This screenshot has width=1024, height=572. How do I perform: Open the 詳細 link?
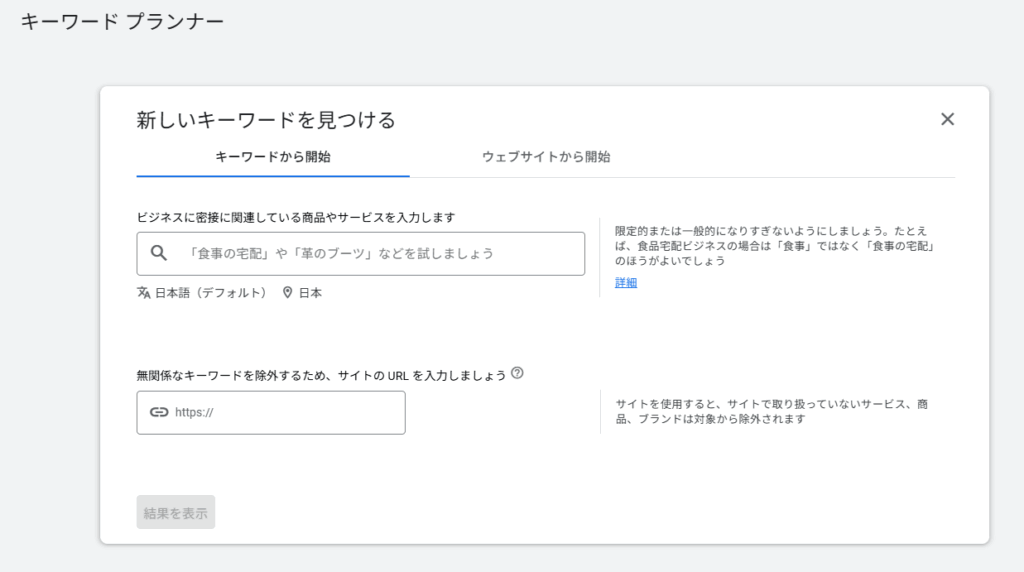(626, 282)
